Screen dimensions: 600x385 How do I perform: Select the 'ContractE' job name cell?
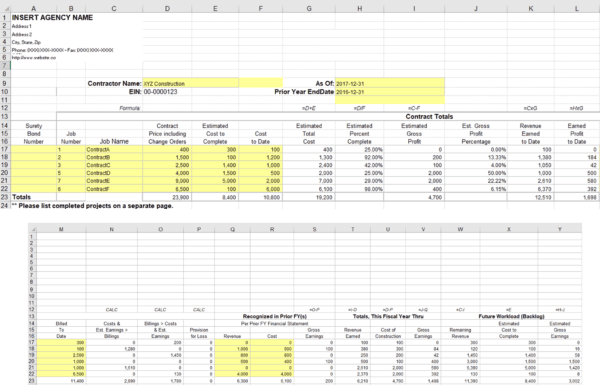114,181
